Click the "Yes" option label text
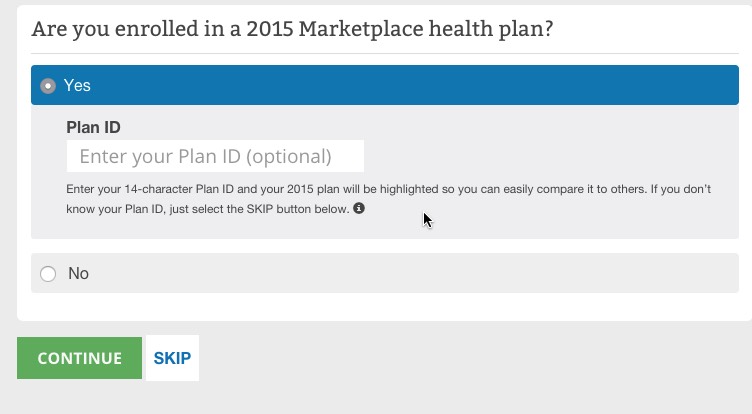The image size is (752, 414). tap(77, 86)
